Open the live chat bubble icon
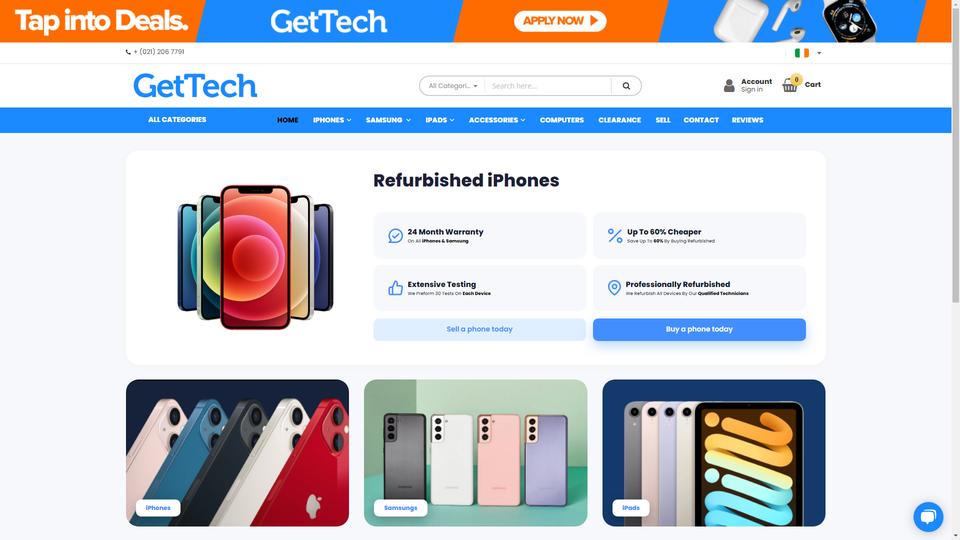Viewport: 960px width, 540px height. point(928,517)
